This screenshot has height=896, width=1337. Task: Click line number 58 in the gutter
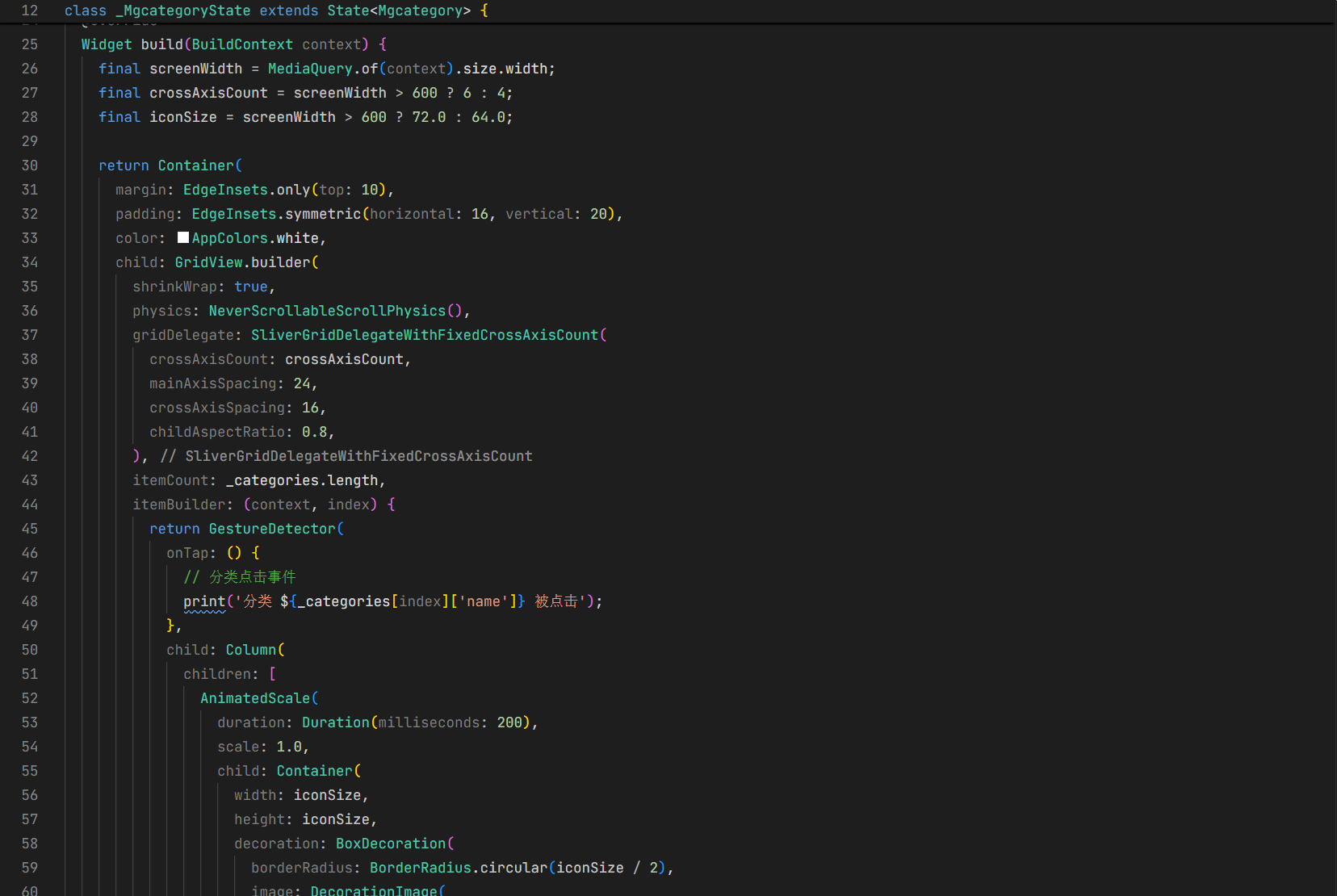click(30, 844)
